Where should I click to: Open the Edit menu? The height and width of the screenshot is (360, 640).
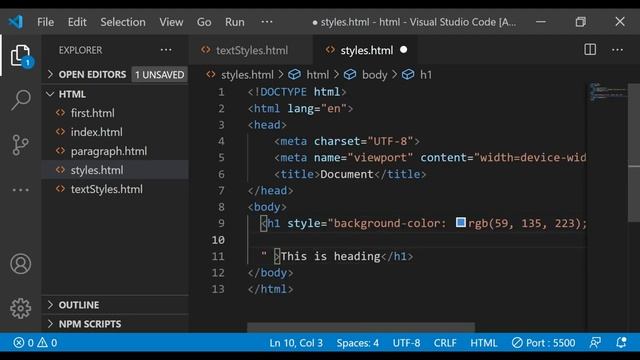pyautogui.click(x=77, y=22)
